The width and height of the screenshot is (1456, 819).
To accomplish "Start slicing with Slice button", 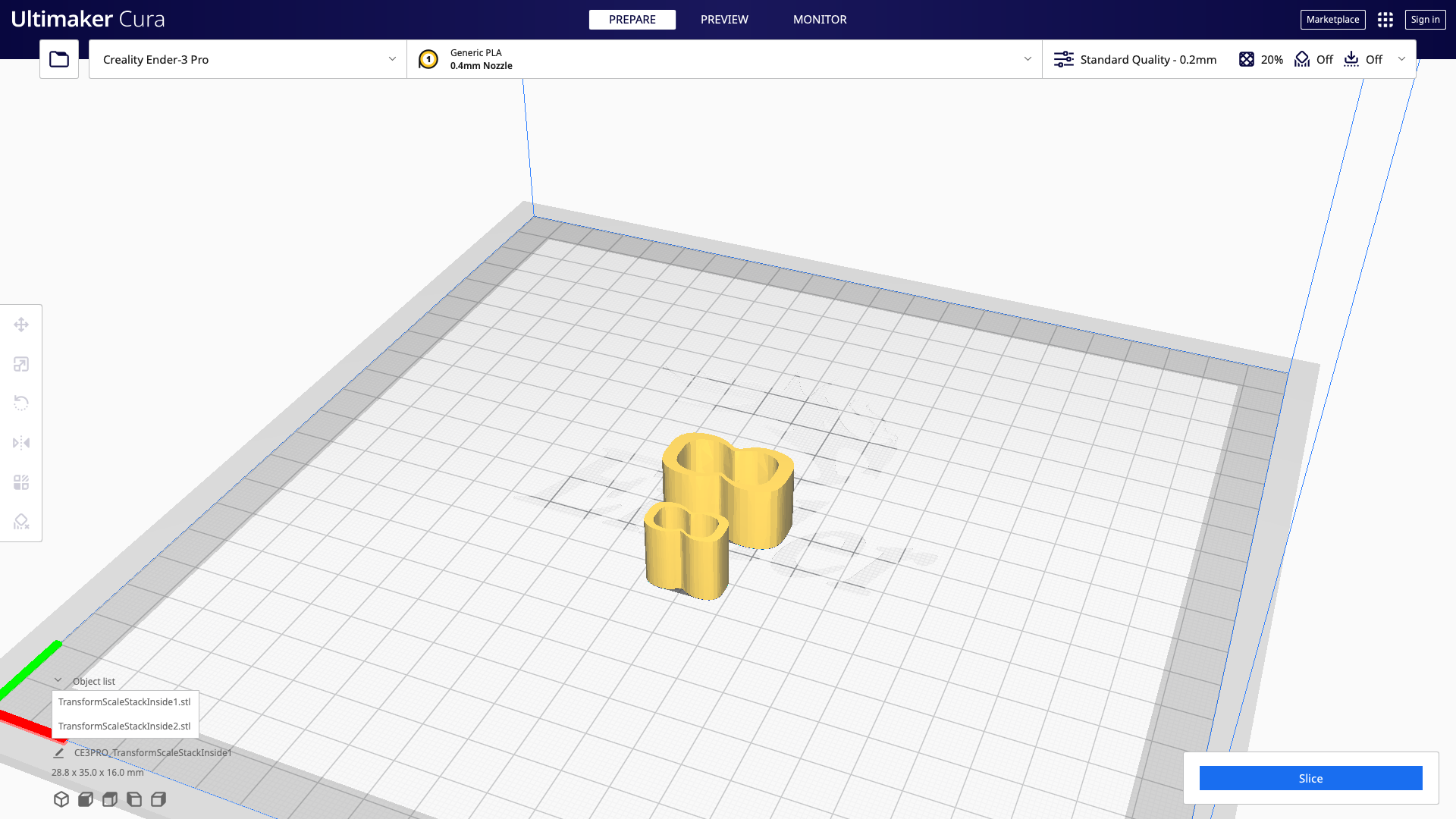I will [1310, 778].
